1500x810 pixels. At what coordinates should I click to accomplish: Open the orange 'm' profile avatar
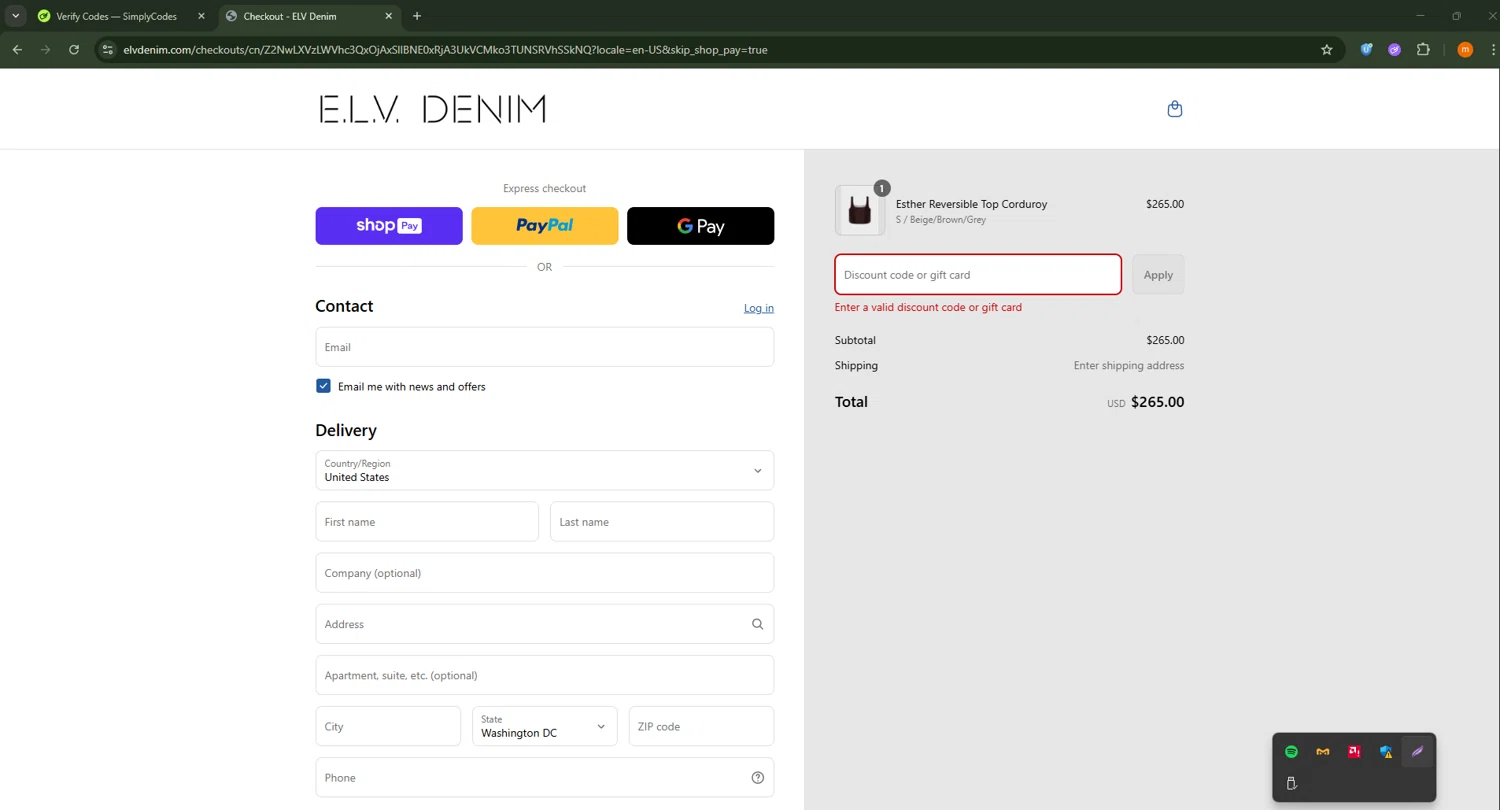point(1465,49)
